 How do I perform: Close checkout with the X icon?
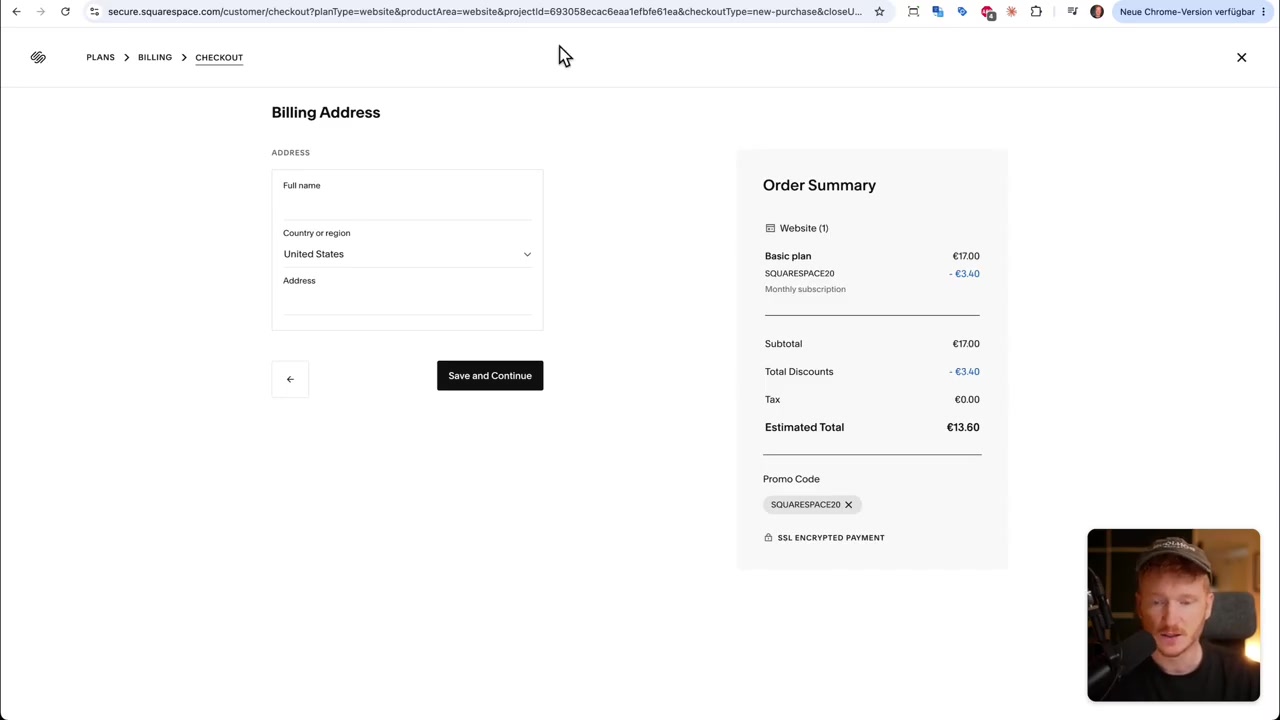tap(1241, 57)
